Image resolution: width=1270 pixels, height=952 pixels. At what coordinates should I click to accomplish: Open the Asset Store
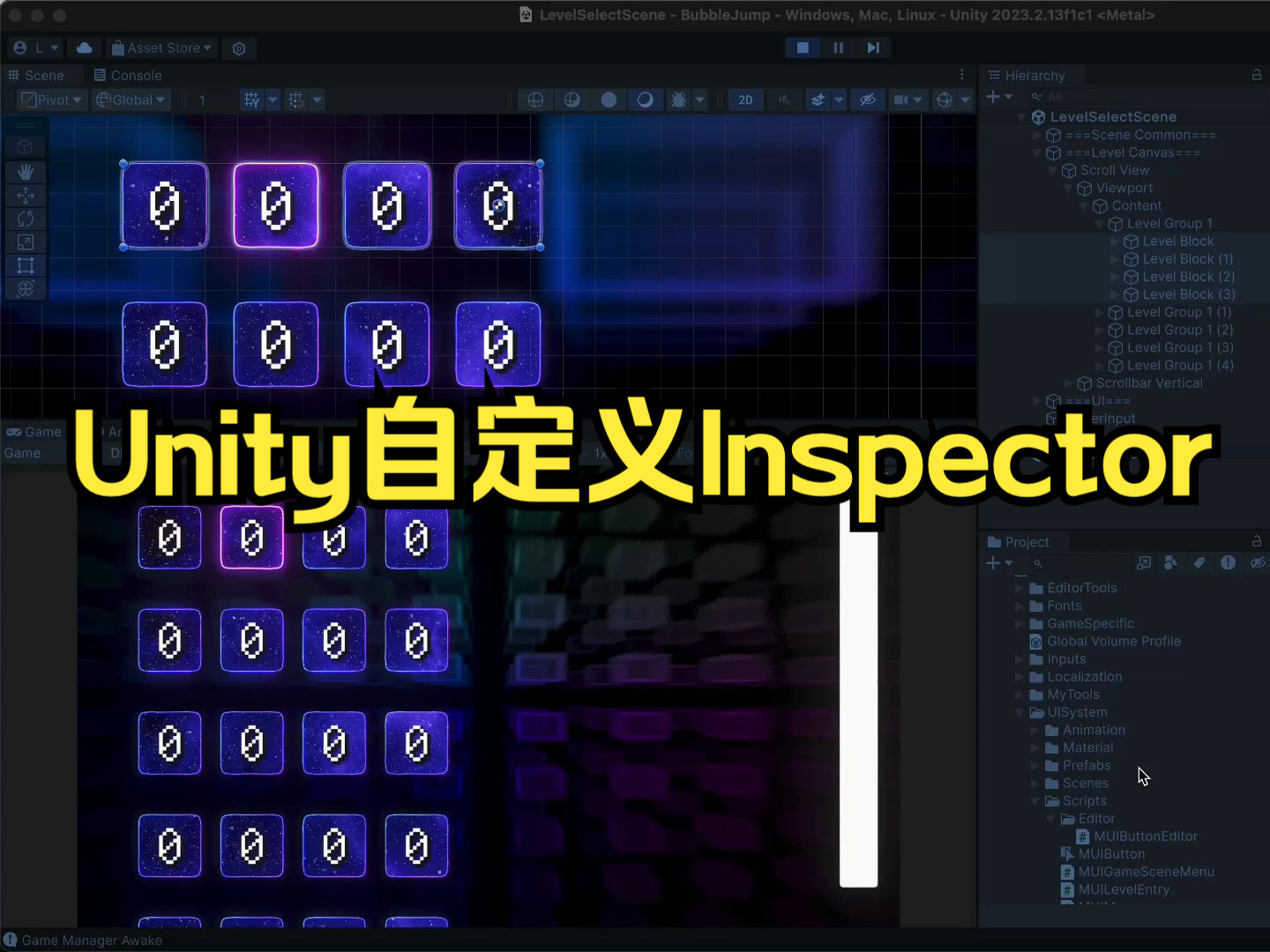[x=161, y=48]
